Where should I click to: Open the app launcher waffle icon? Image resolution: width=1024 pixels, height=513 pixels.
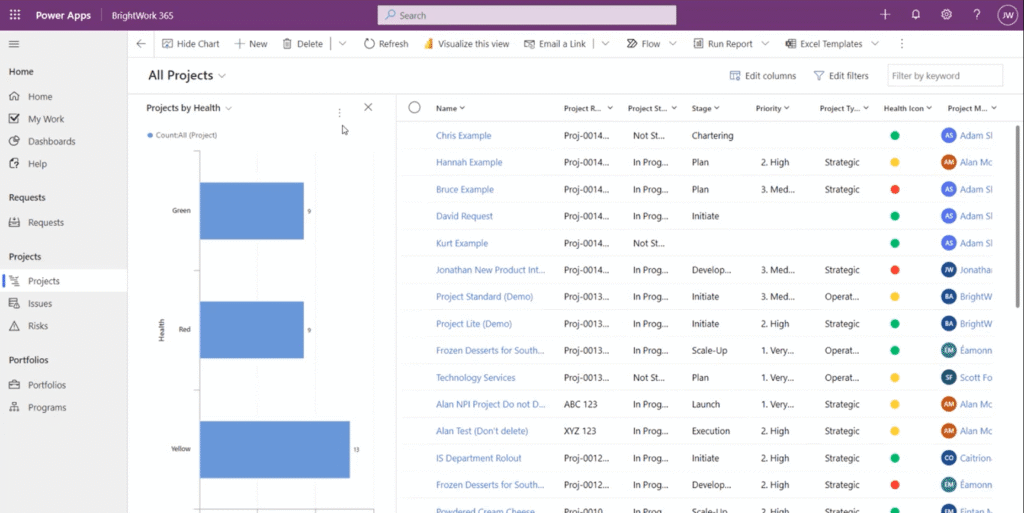coord(14,15)
